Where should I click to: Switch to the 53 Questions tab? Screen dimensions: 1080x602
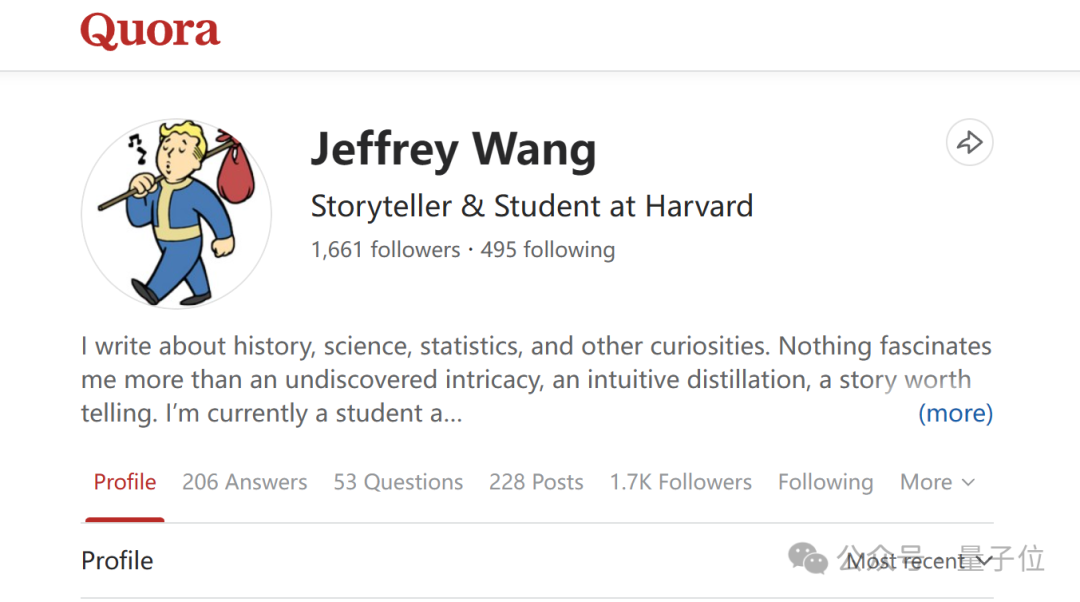398,481
